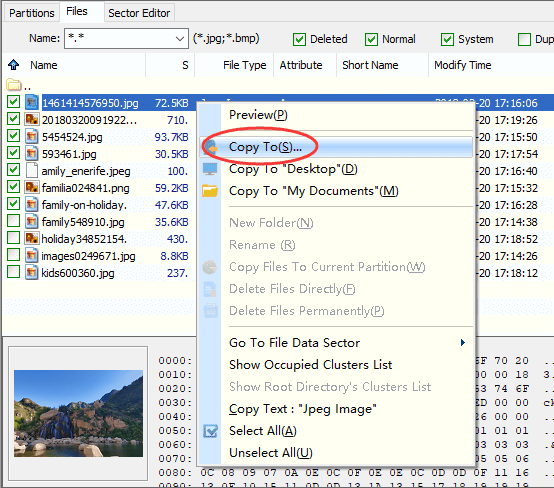Check the checkbox for holiday34852154
The height and width of the screenshot is (488, 554).
pos(13,237)
